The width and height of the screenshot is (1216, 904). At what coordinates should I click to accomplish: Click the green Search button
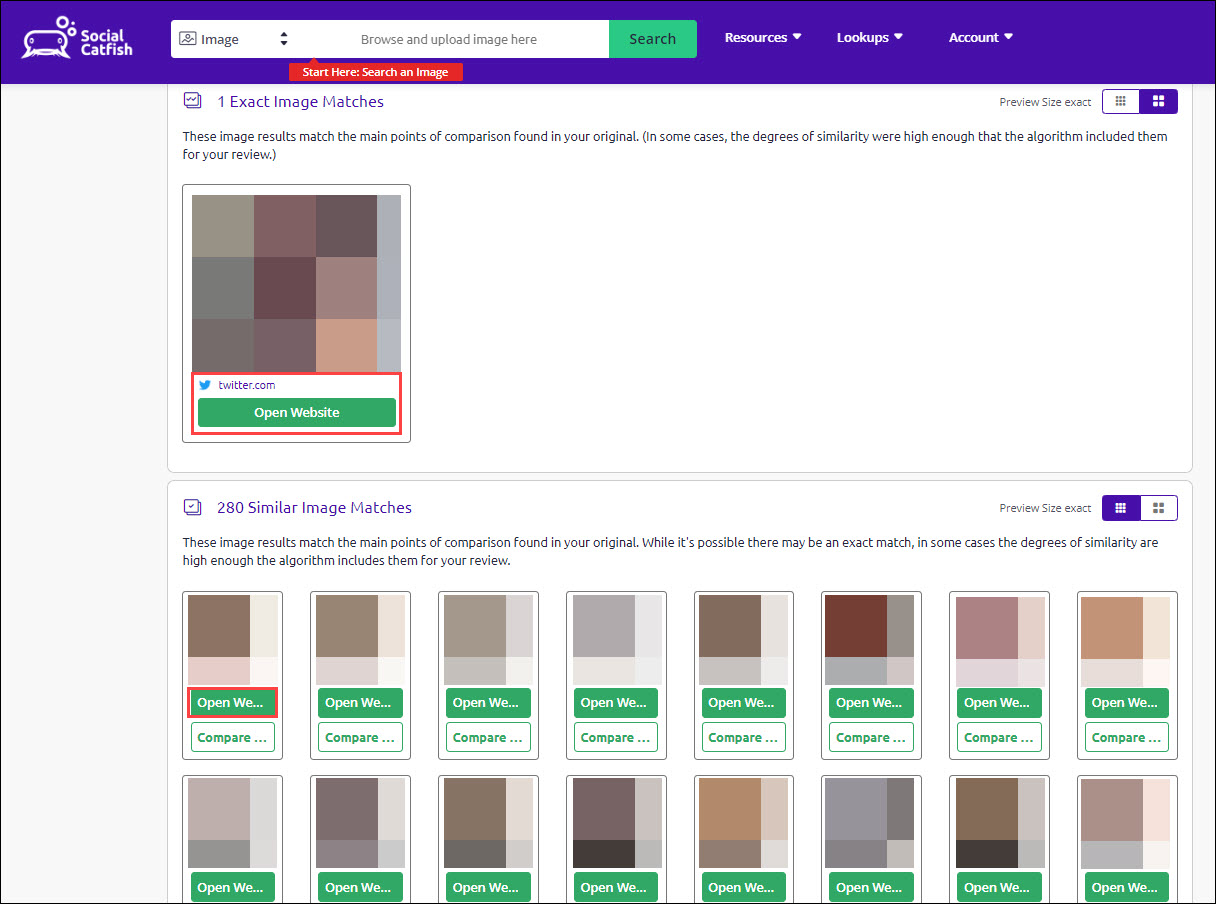653,39
